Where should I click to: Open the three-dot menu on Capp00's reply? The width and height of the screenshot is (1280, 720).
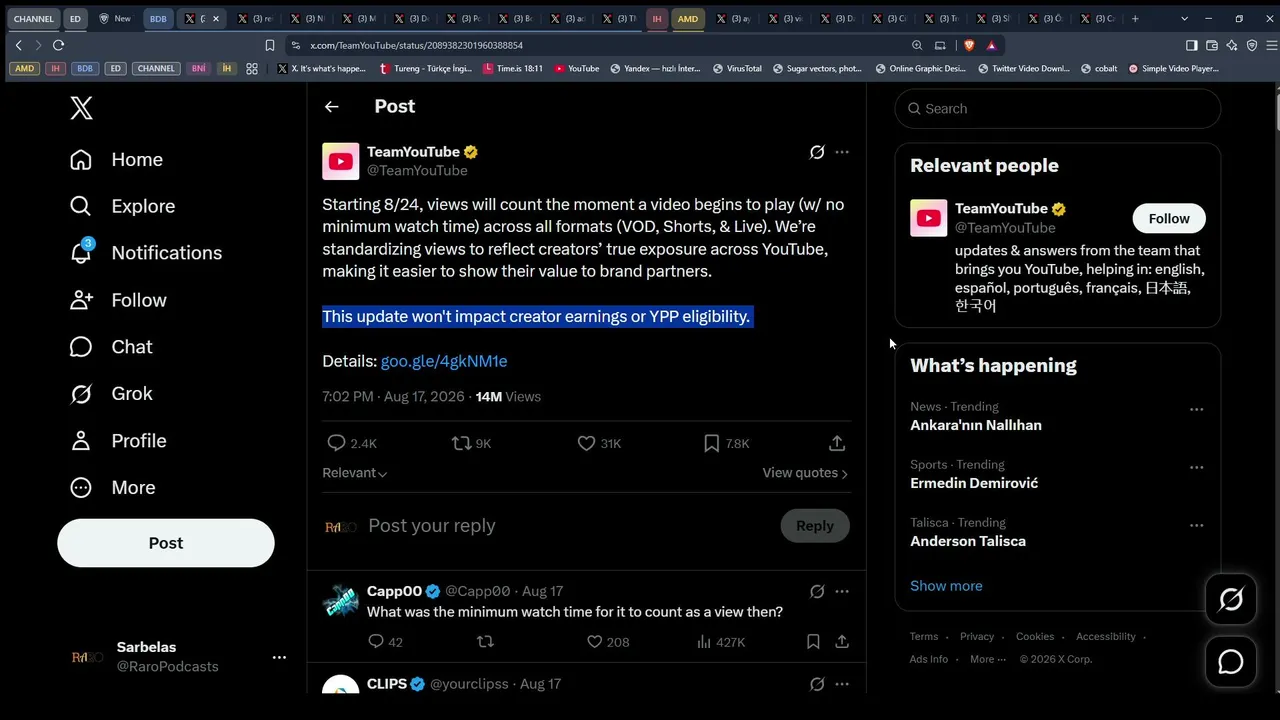click(842, 591)
